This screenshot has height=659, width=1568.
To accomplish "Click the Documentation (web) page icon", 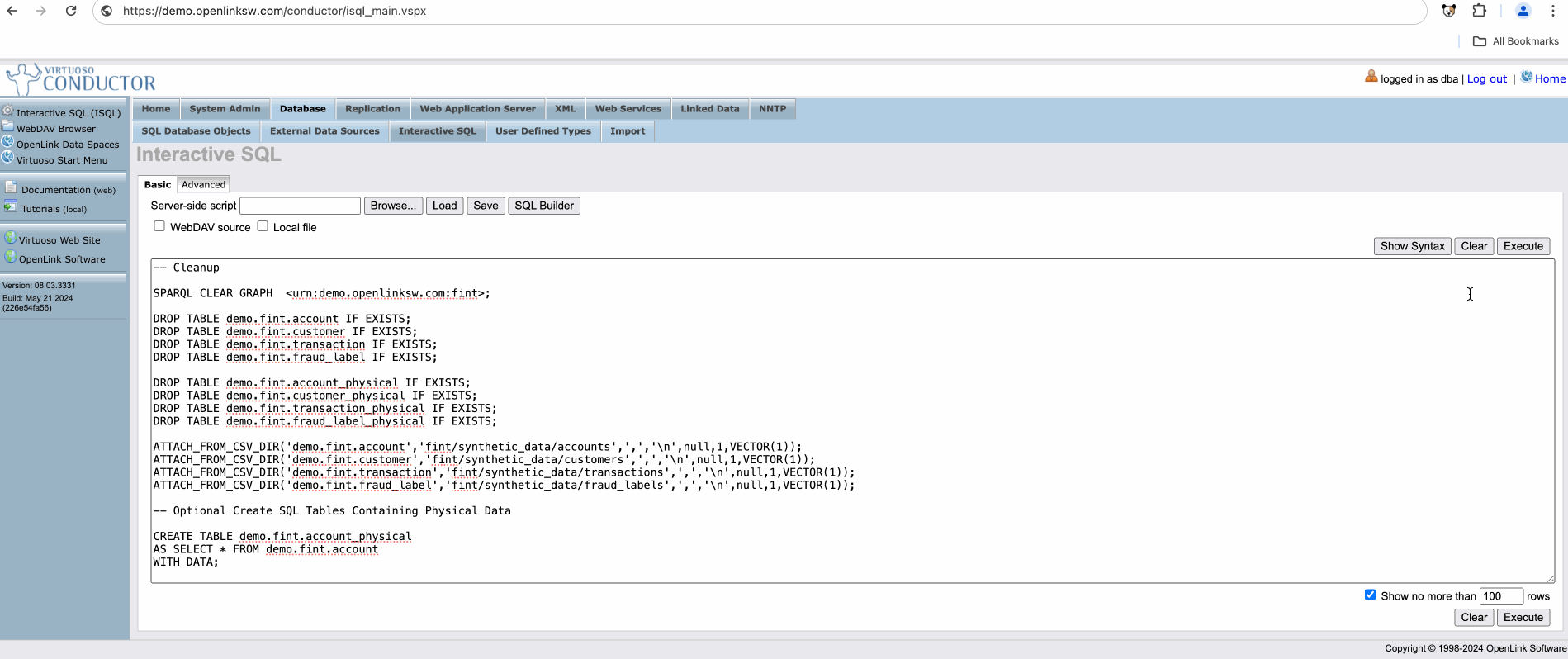I will tap(11, 187).
